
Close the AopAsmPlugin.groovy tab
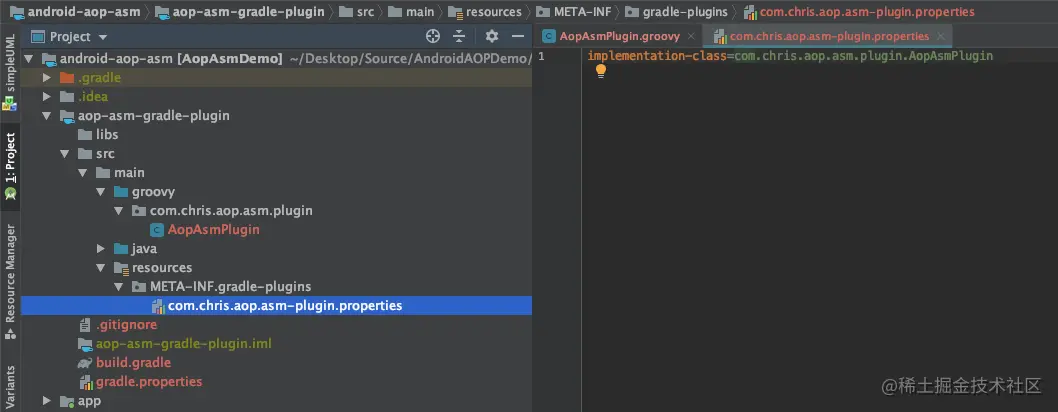691,36
